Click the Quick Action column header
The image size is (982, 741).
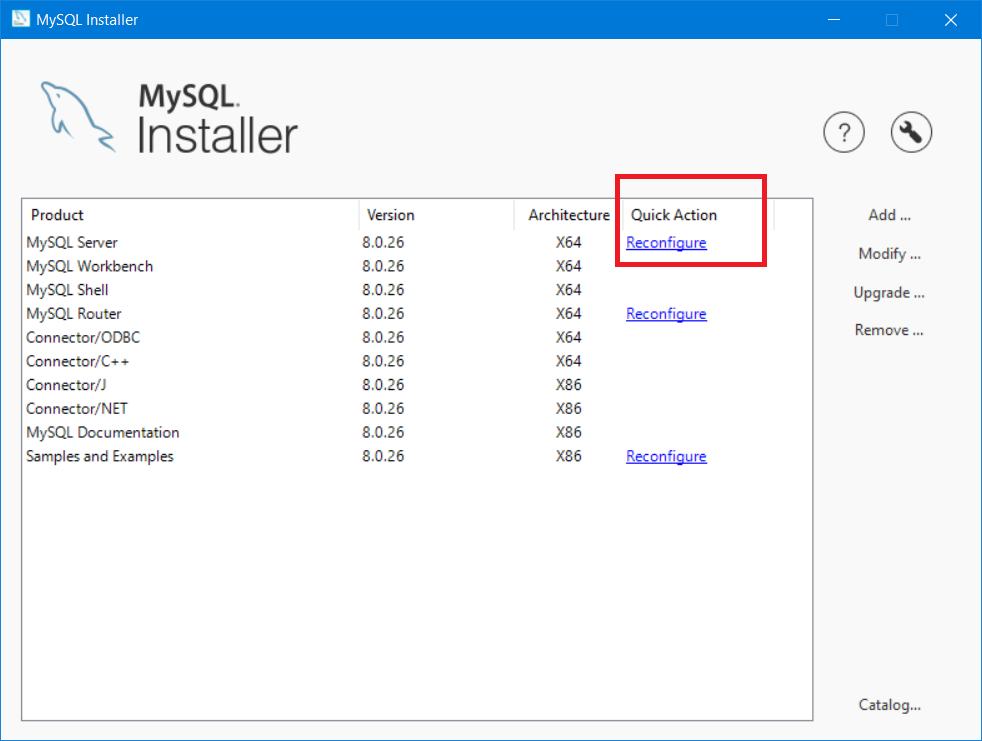point(698,215)
